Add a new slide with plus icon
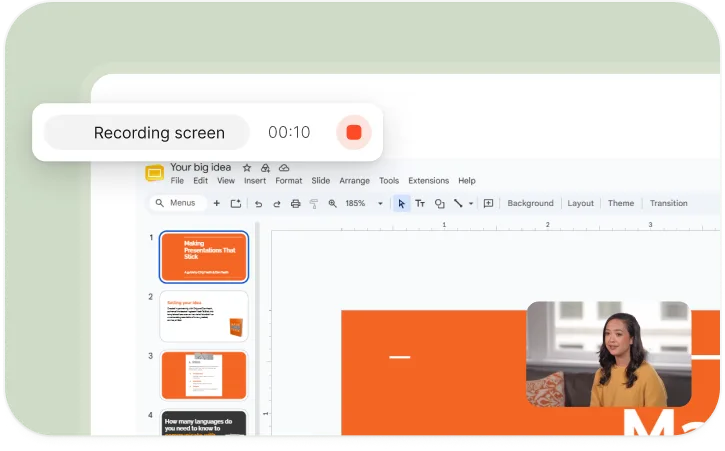Screen dimensions: 725x451 click(x=216, y=203)
